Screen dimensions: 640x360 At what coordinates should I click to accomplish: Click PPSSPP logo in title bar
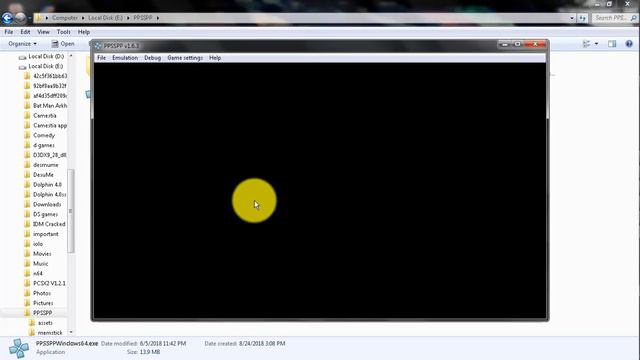98,45
